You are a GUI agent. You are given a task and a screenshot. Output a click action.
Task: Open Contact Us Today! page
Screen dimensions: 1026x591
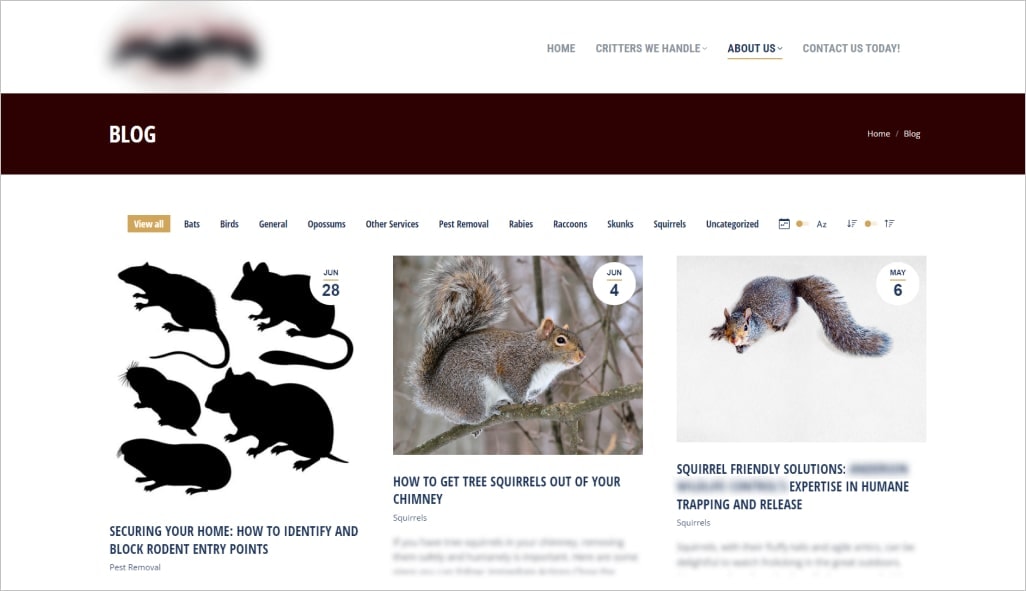click(x=851, y=48)
